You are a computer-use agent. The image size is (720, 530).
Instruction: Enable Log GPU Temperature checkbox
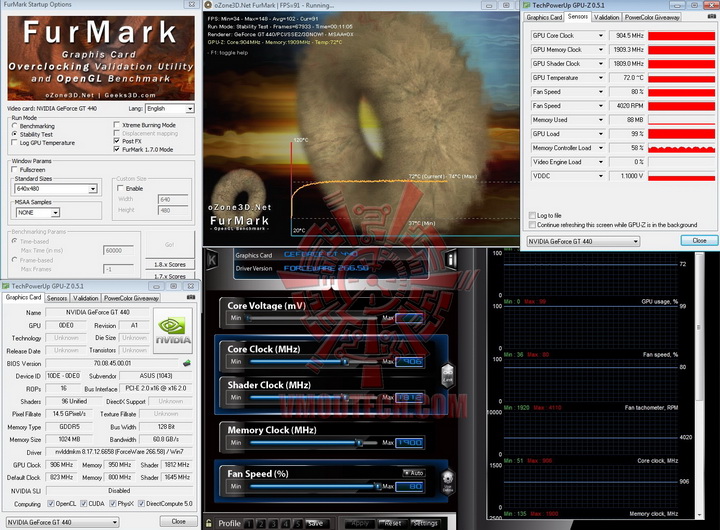click(15, 143)
